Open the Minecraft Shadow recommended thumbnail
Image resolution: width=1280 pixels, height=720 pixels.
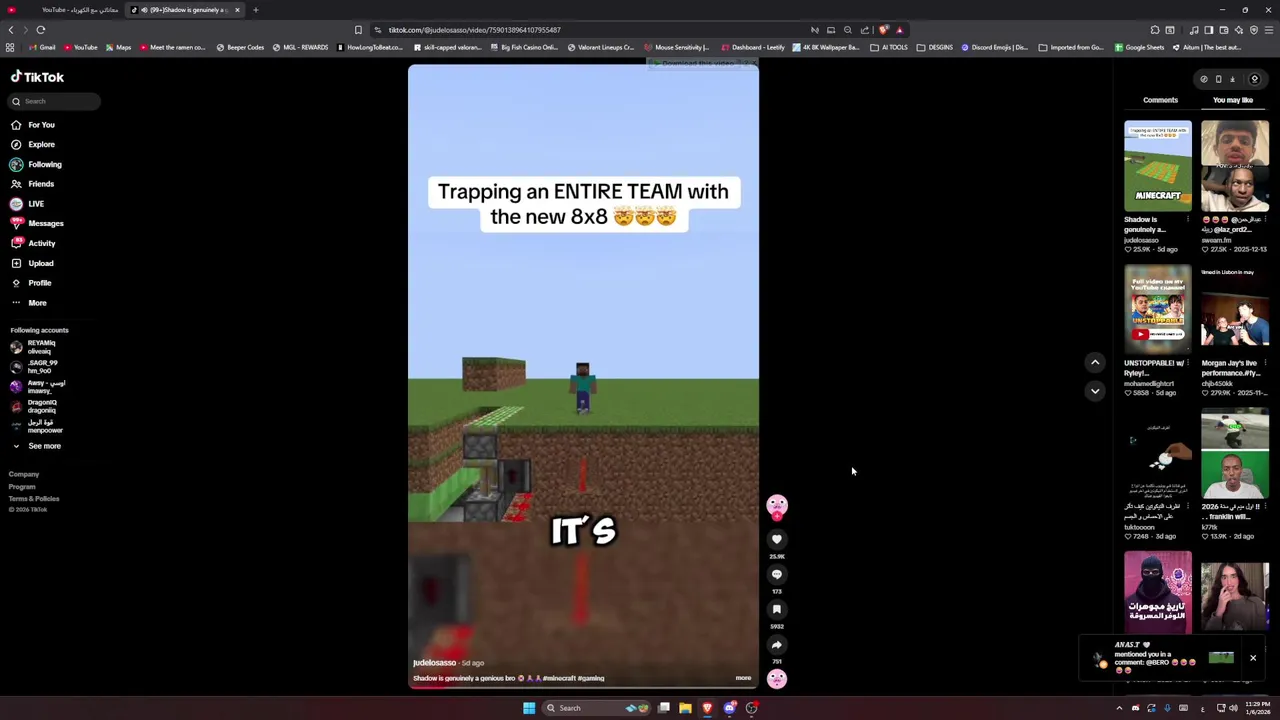tap(1158, 166)
